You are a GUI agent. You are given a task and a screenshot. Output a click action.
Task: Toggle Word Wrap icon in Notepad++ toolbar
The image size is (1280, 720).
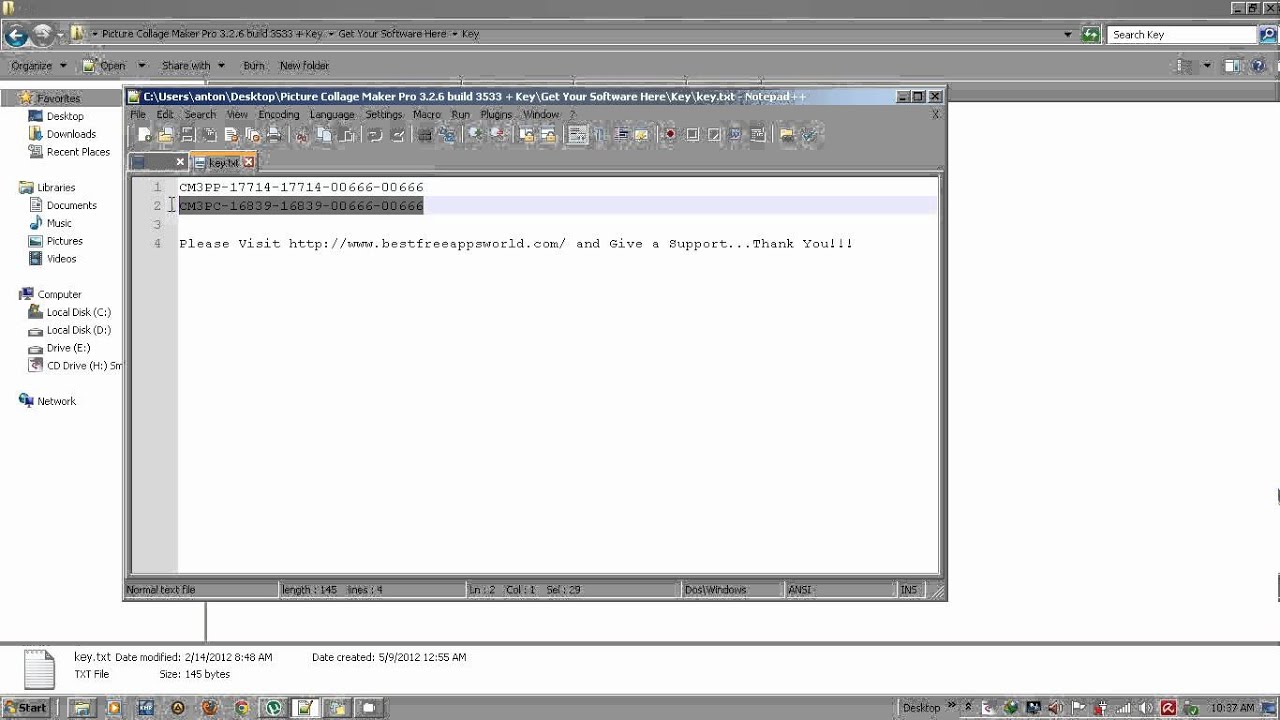point(577,135)
